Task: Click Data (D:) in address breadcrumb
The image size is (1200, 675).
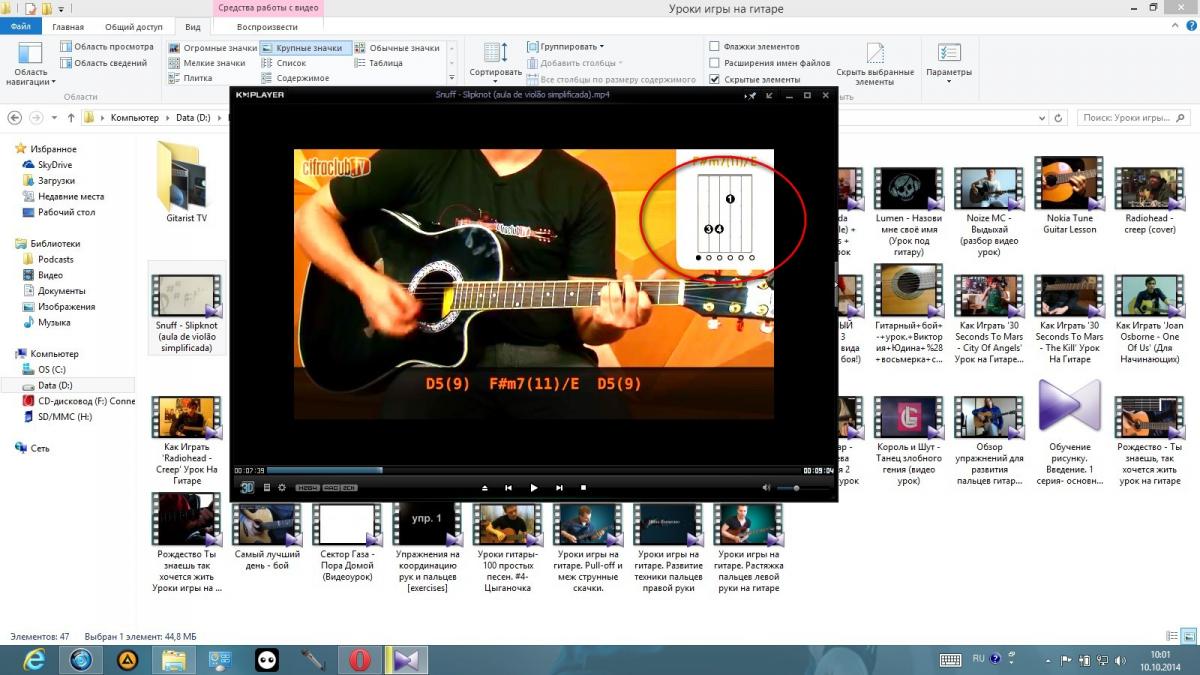Action: pos(193,118)
